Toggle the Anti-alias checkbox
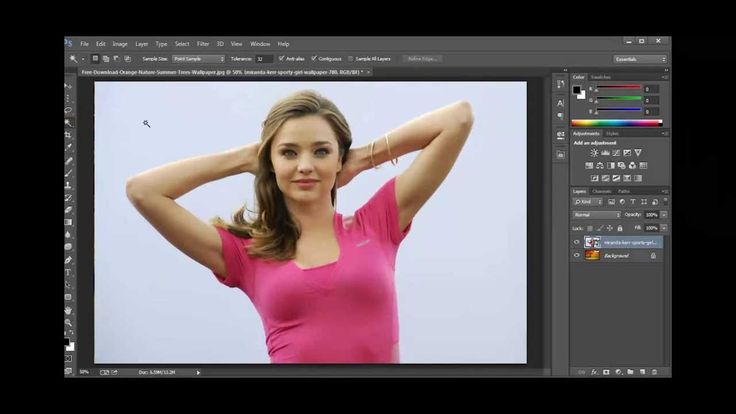The image size is (736, 414). [x=281, y=59]
